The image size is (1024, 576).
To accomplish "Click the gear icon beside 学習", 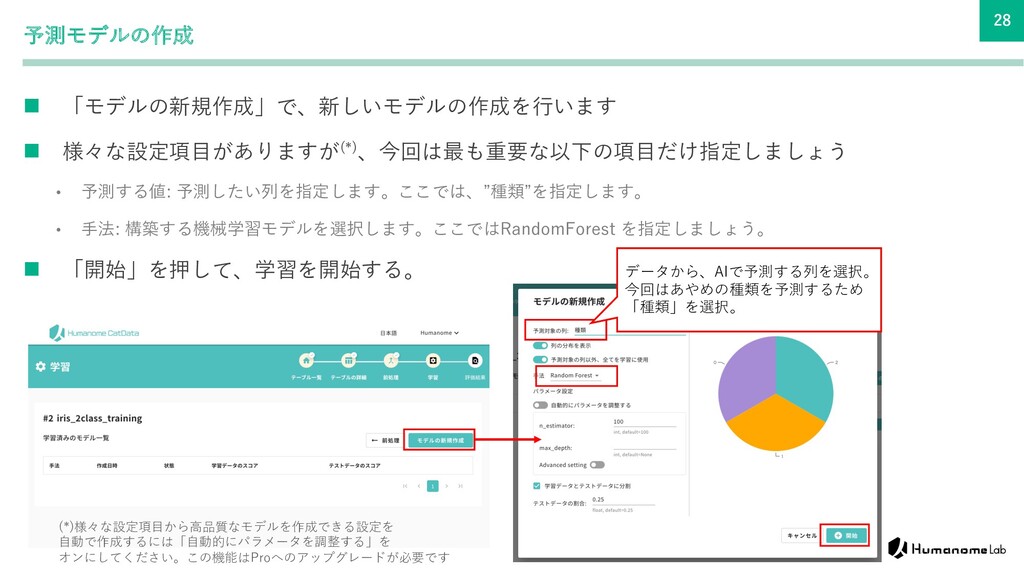I will [40, 367].
